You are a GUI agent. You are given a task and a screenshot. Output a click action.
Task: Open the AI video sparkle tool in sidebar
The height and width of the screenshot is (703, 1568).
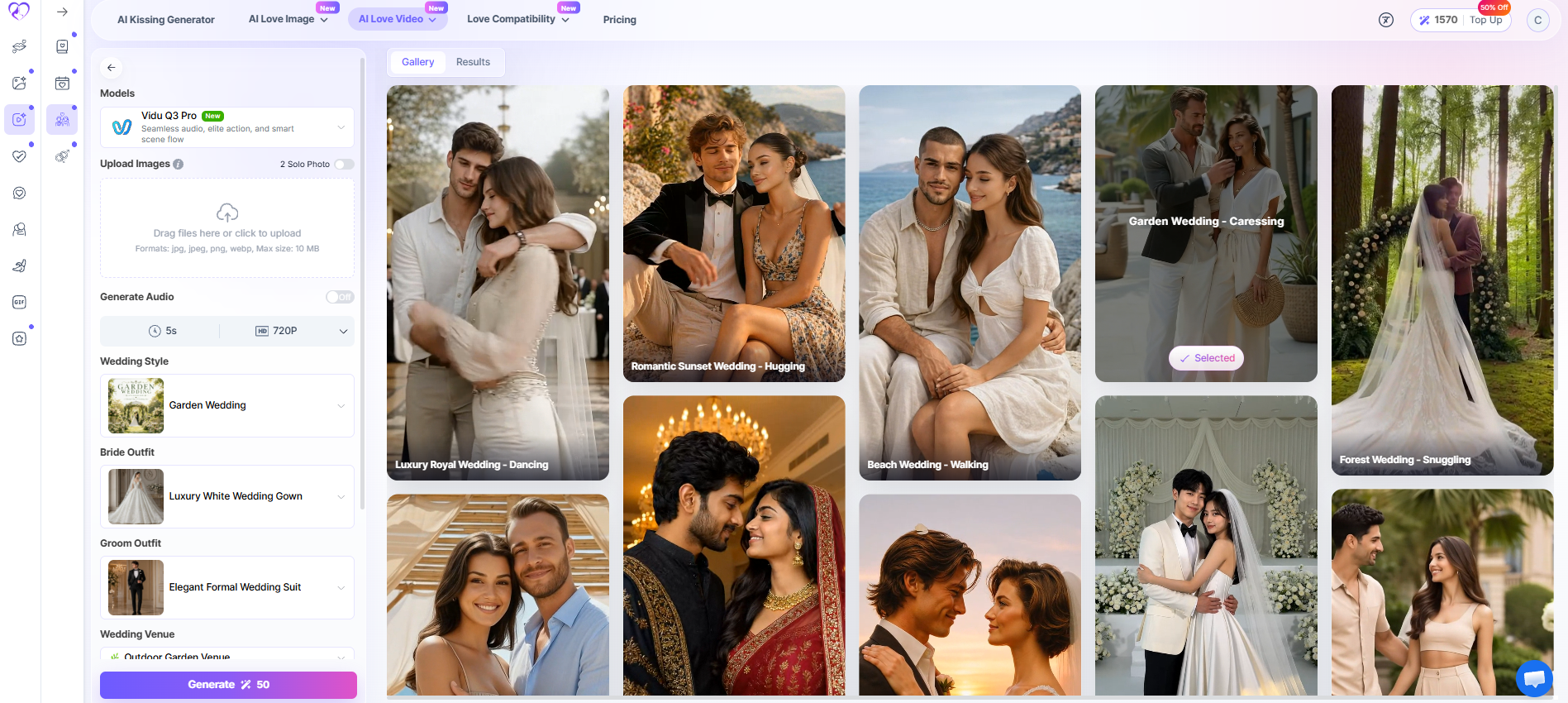pos(20,120)
